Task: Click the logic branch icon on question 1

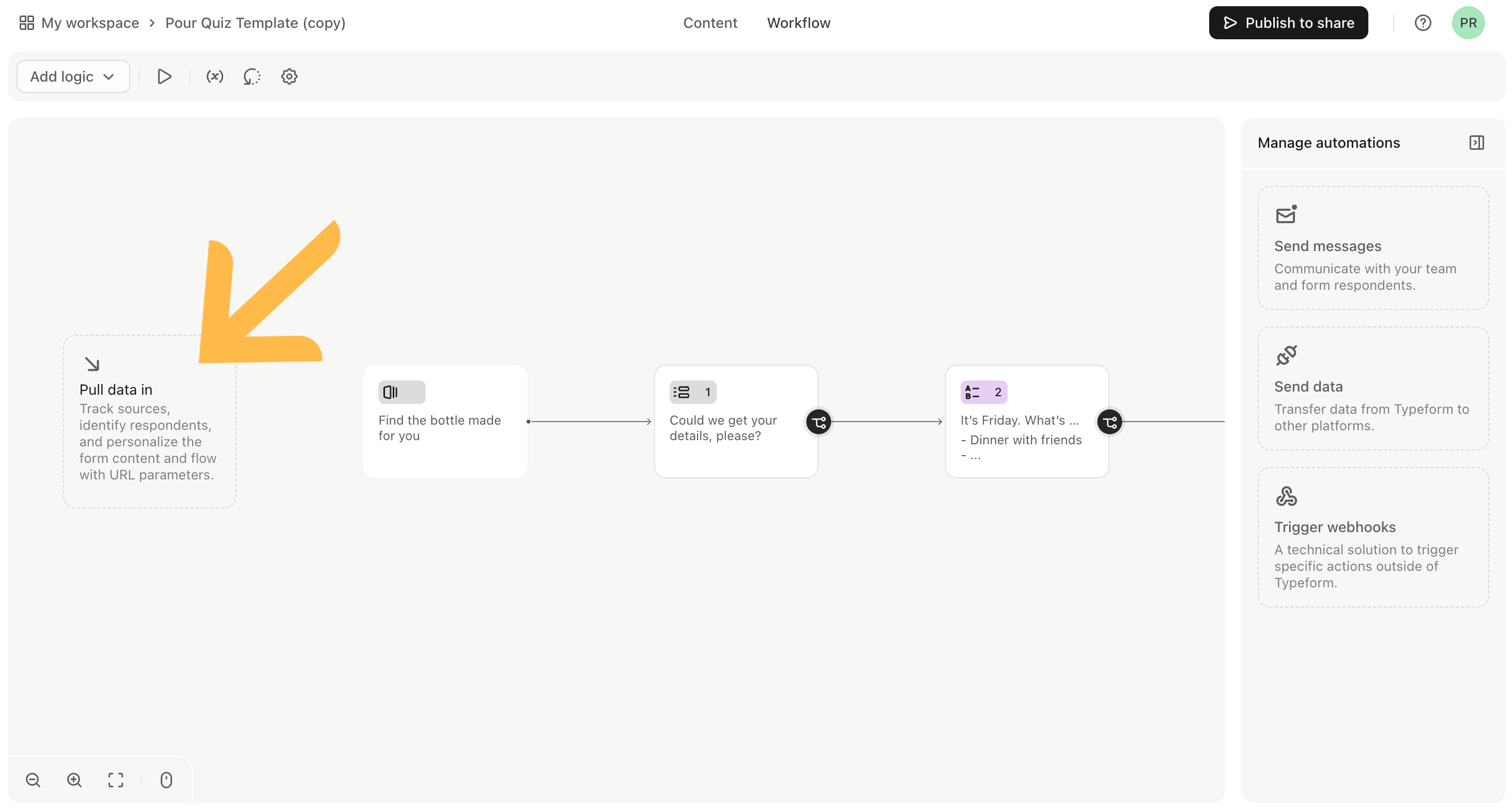Action: click(x=819, y=422)
